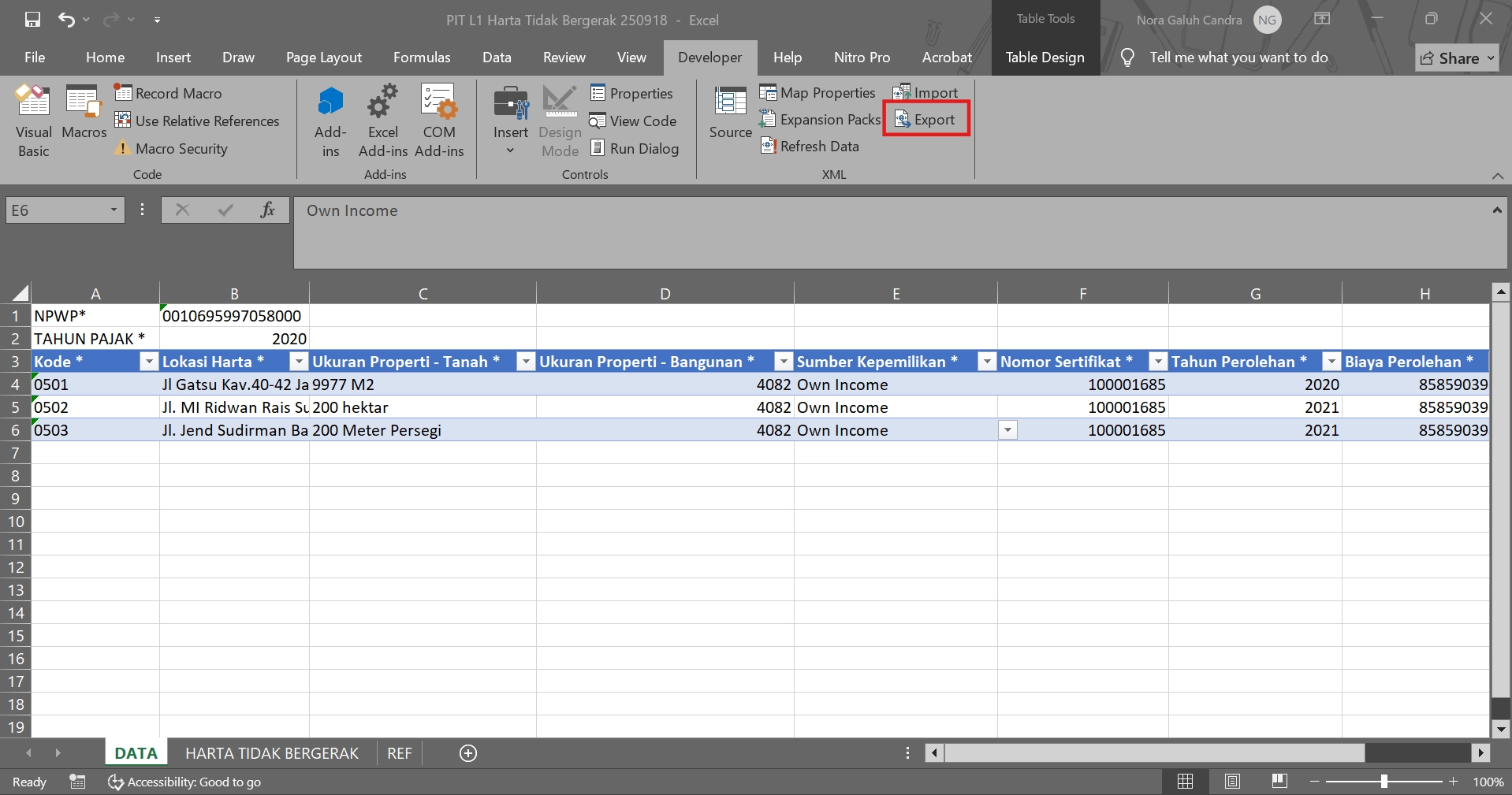Switch to Page Layout view in status bar
This screenshot has width=1512, height=795.
click(1232, 782)
